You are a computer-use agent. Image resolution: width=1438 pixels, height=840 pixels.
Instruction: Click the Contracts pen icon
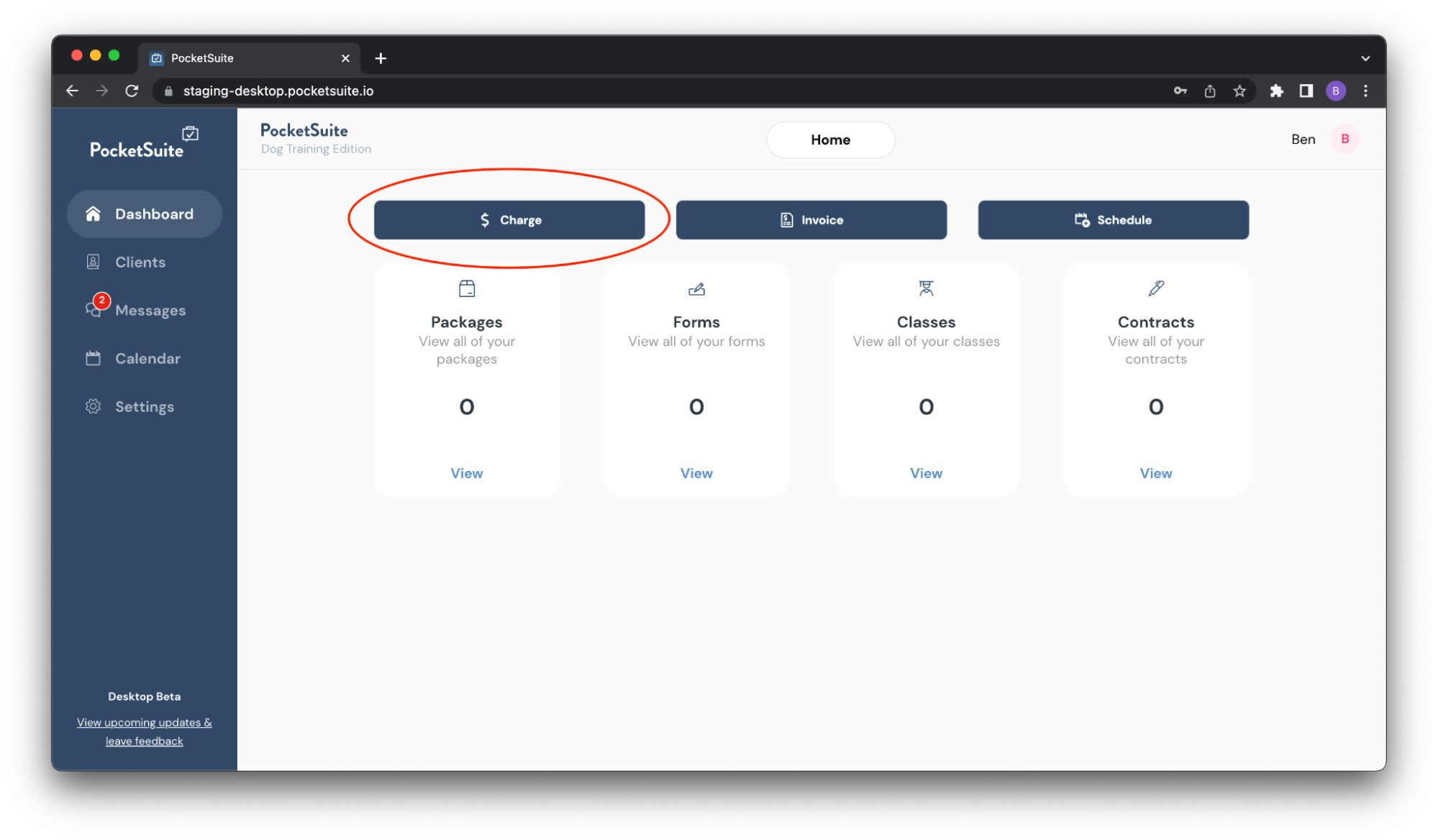click(x=1156, y=288)
